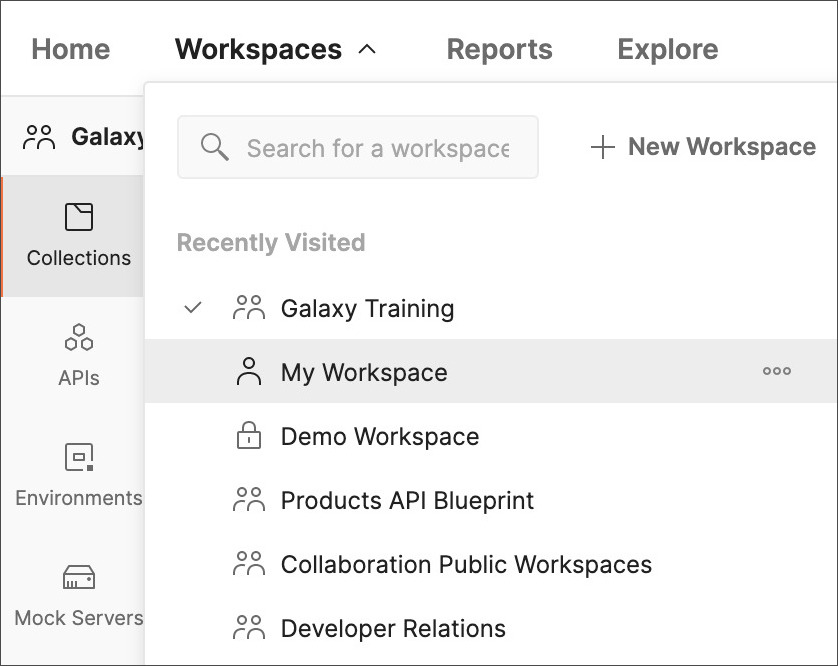Create a New Workspace
This screenshot has width=838, height=666.
[704, 147]
